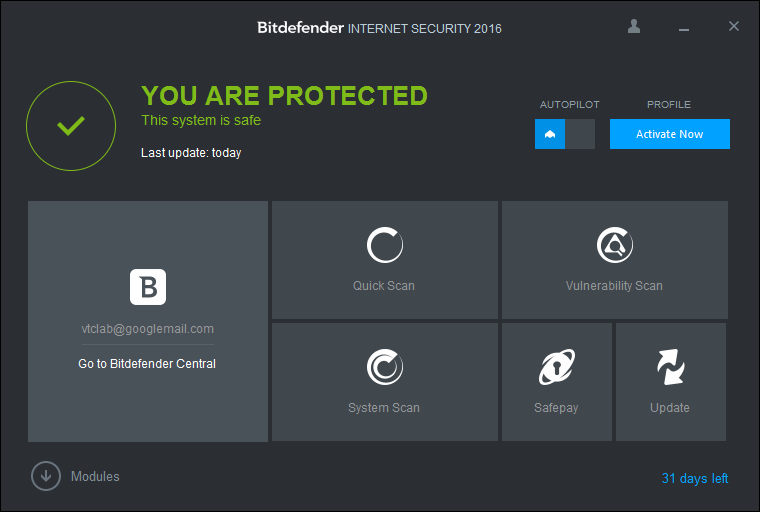Viewport: 760px width, 512px height.
Task: Close the Bitdefender window
Action: (734, 27)
